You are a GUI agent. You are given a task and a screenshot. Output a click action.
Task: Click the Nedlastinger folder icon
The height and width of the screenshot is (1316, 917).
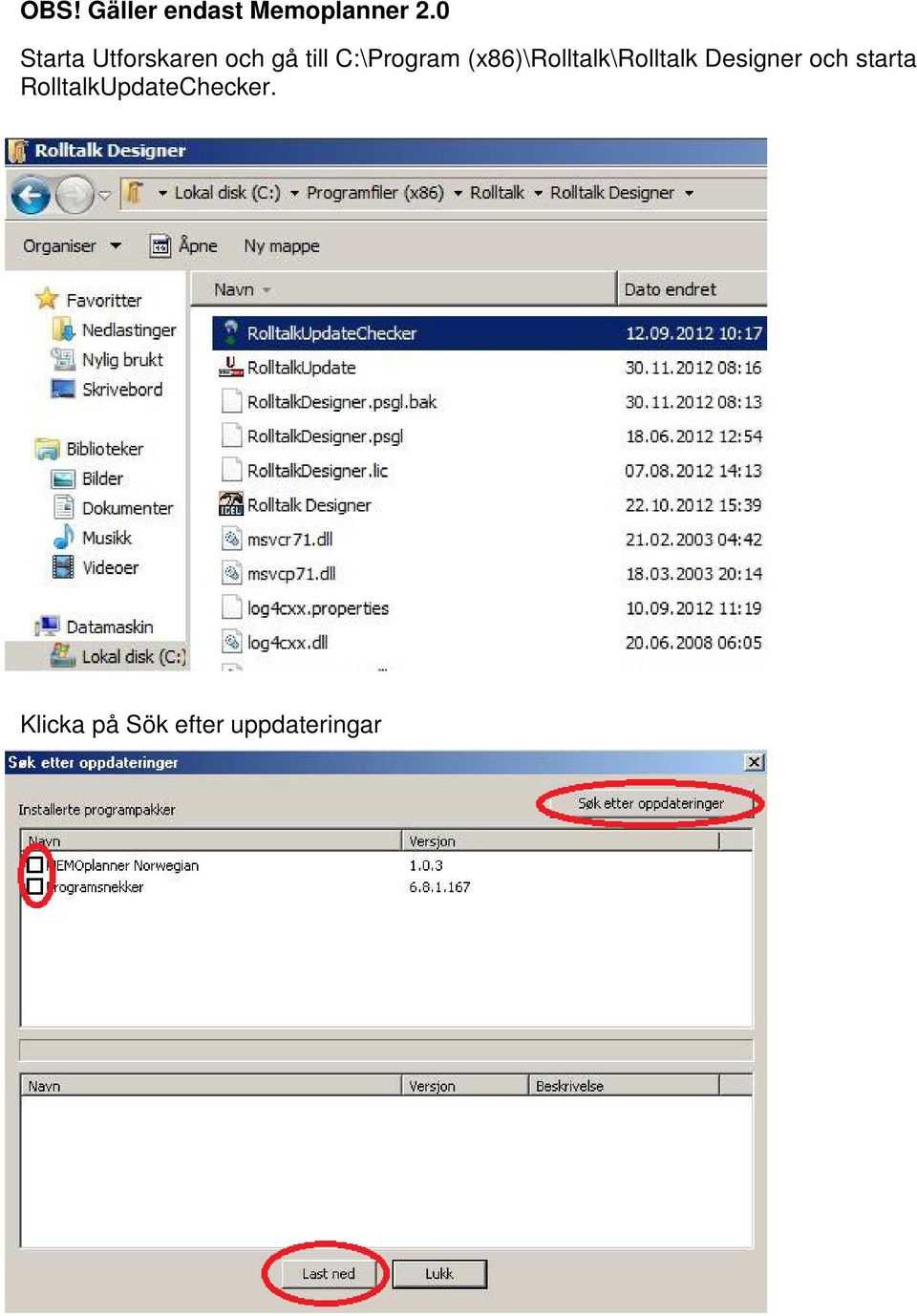64,329
